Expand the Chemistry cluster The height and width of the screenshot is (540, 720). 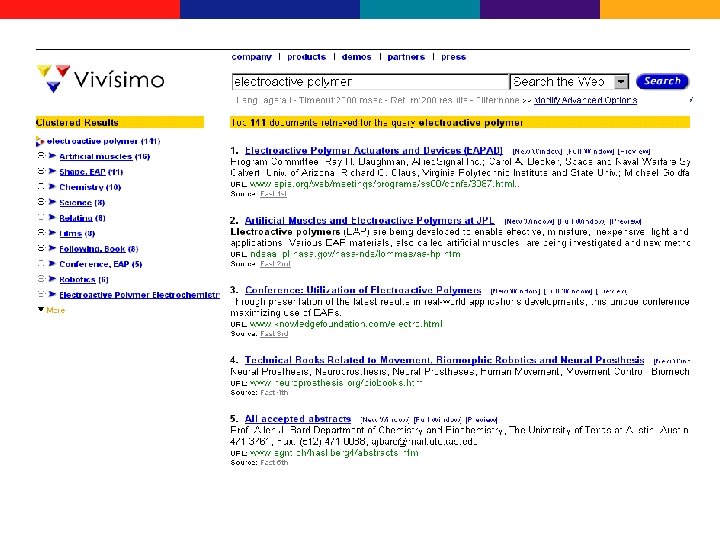coord(41,186)
